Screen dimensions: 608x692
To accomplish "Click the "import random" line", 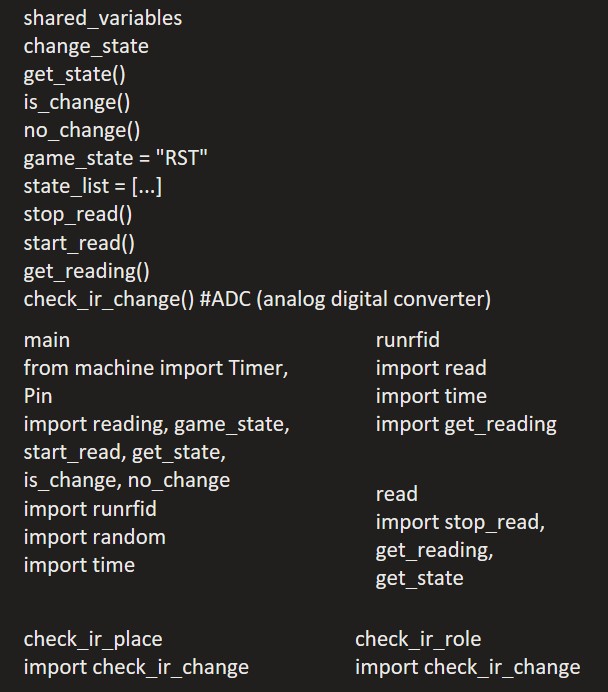I will point(95,536).
